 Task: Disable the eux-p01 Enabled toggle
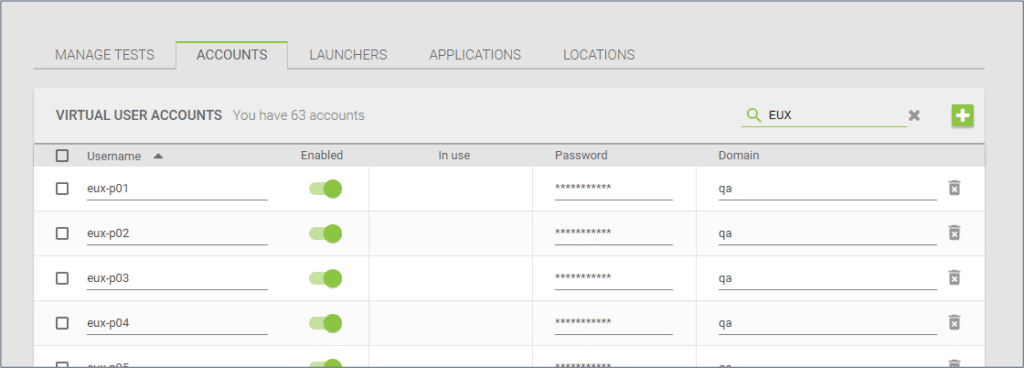(325, 189)
